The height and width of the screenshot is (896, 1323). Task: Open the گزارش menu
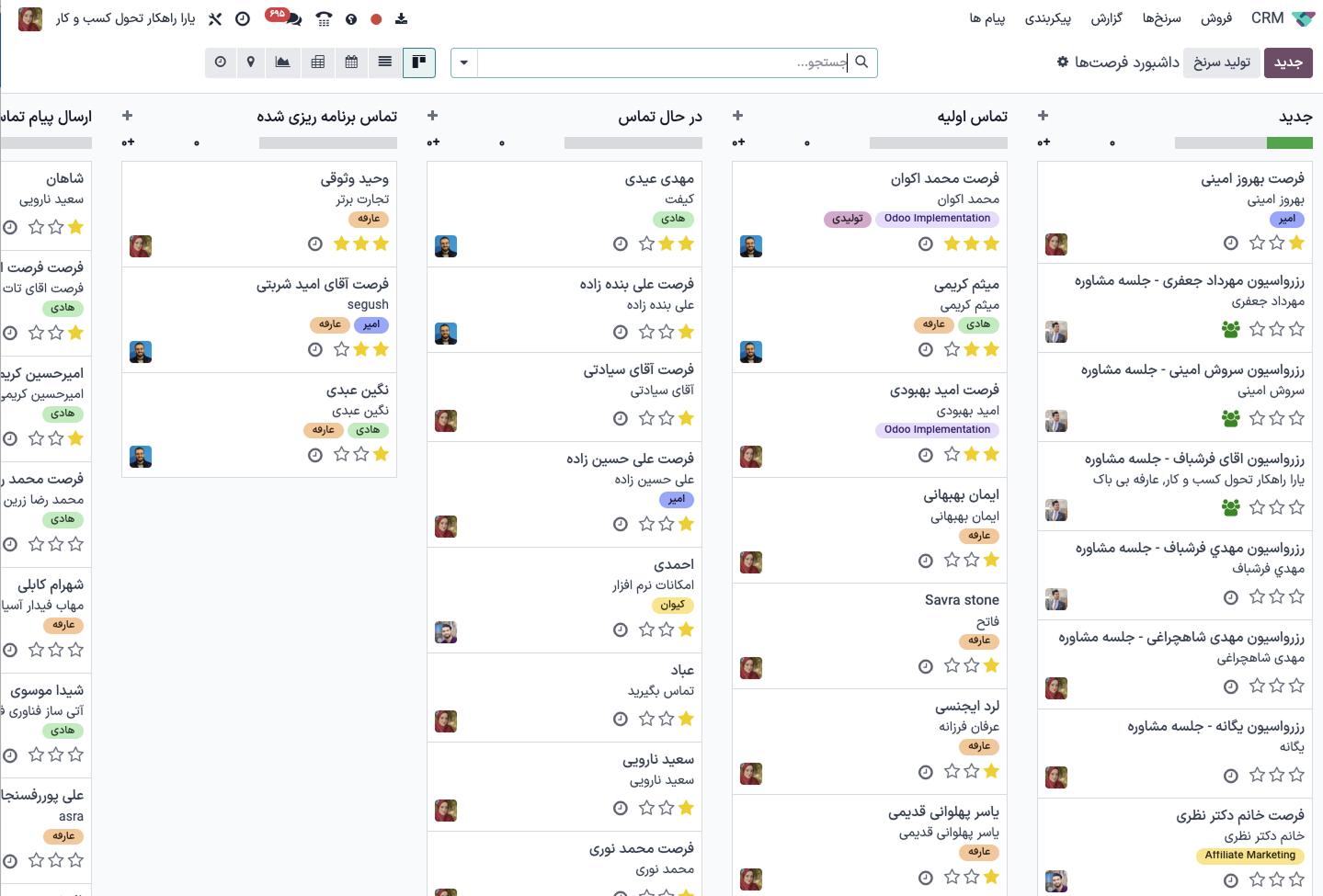point(1106,18)
